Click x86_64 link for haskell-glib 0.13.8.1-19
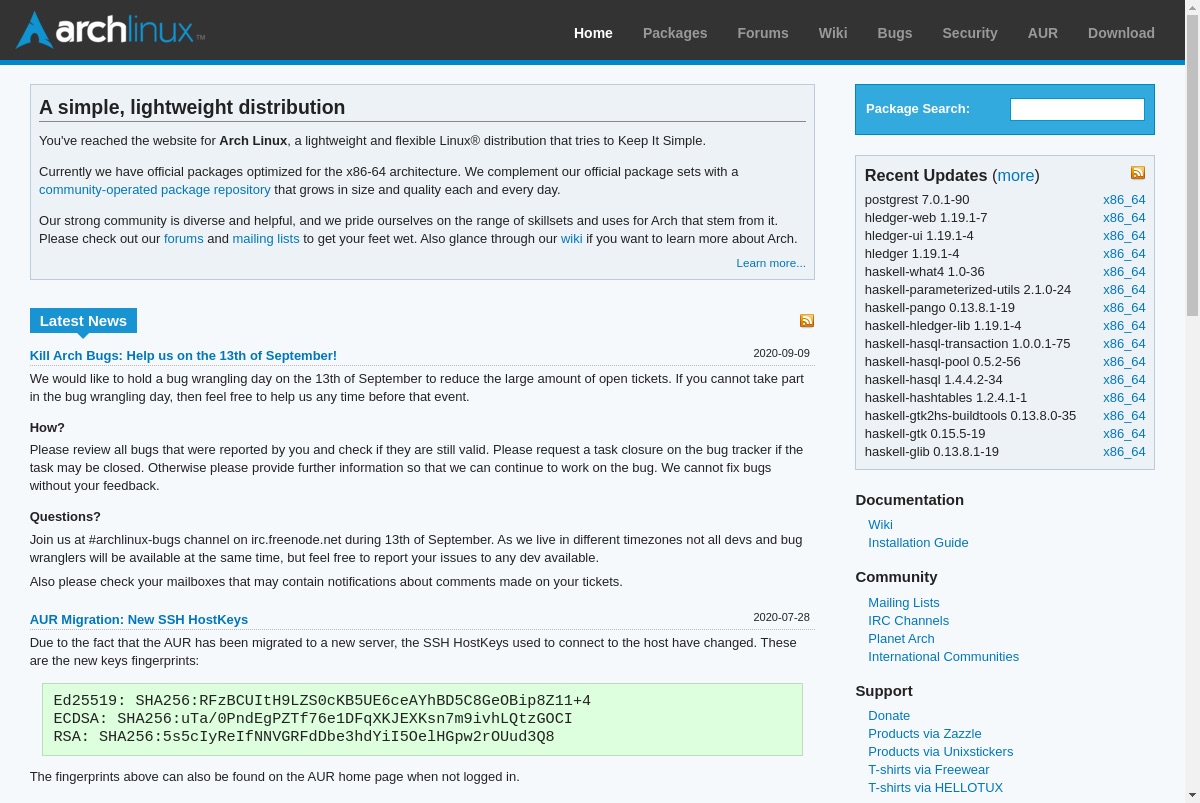Image resolution: width=1200 pixels, height=803 pixels. tap(1124, 452)
